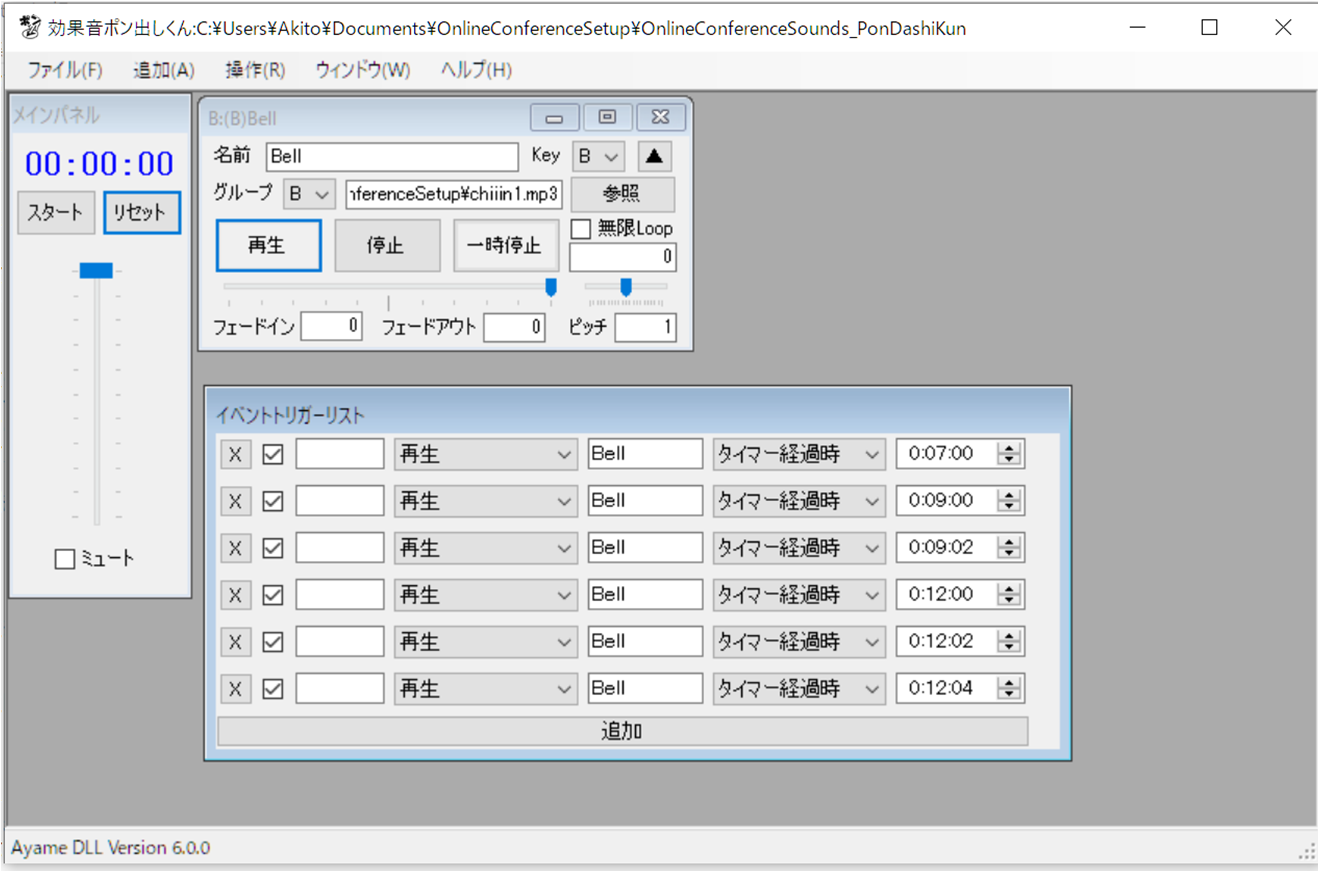Delete the 0:07:00 trigger with X
Viewport: 1319px width, 872px height.
click(x=236, y=454)
